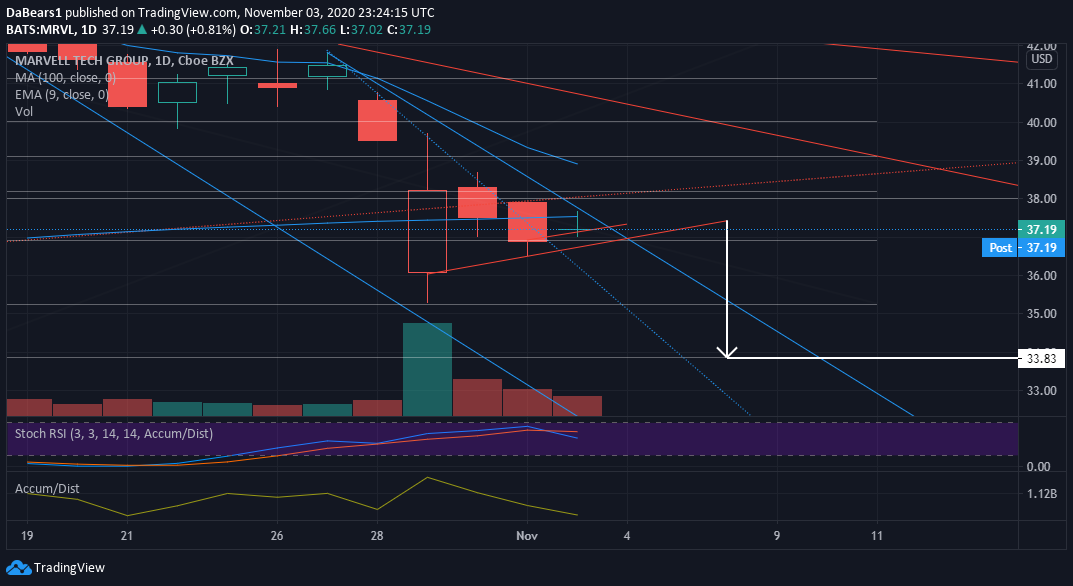Screen dimensions: 1073x586
Task: Click the DaBears1 author name
Action: pyautogui.click(x=34, y=13)
